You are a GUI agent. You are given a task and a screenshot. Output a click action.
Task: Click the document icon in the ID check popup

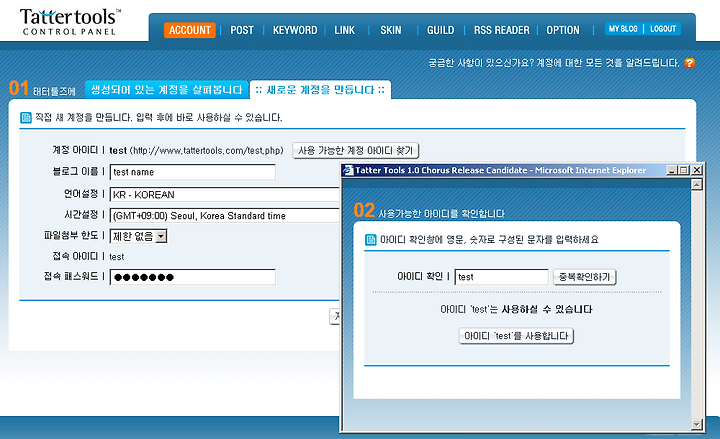370,240
